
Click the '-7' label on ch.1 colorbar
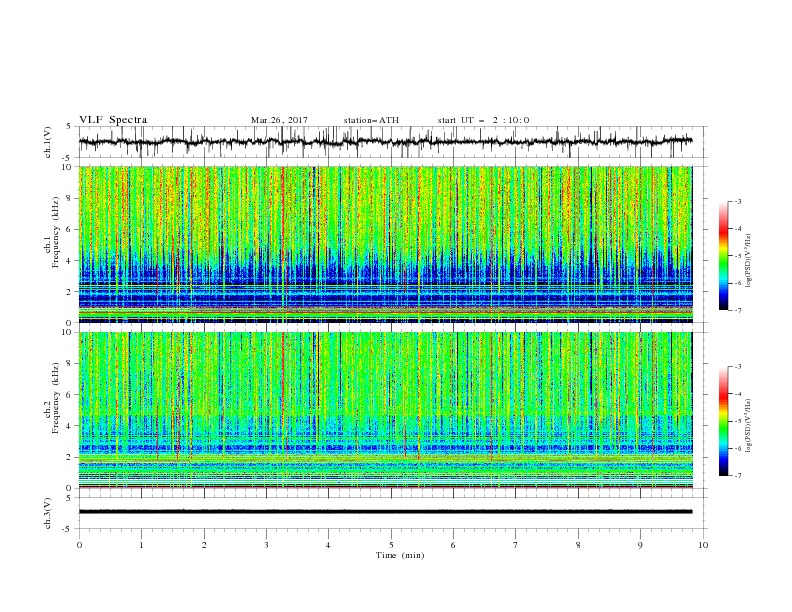click(737, 310)
